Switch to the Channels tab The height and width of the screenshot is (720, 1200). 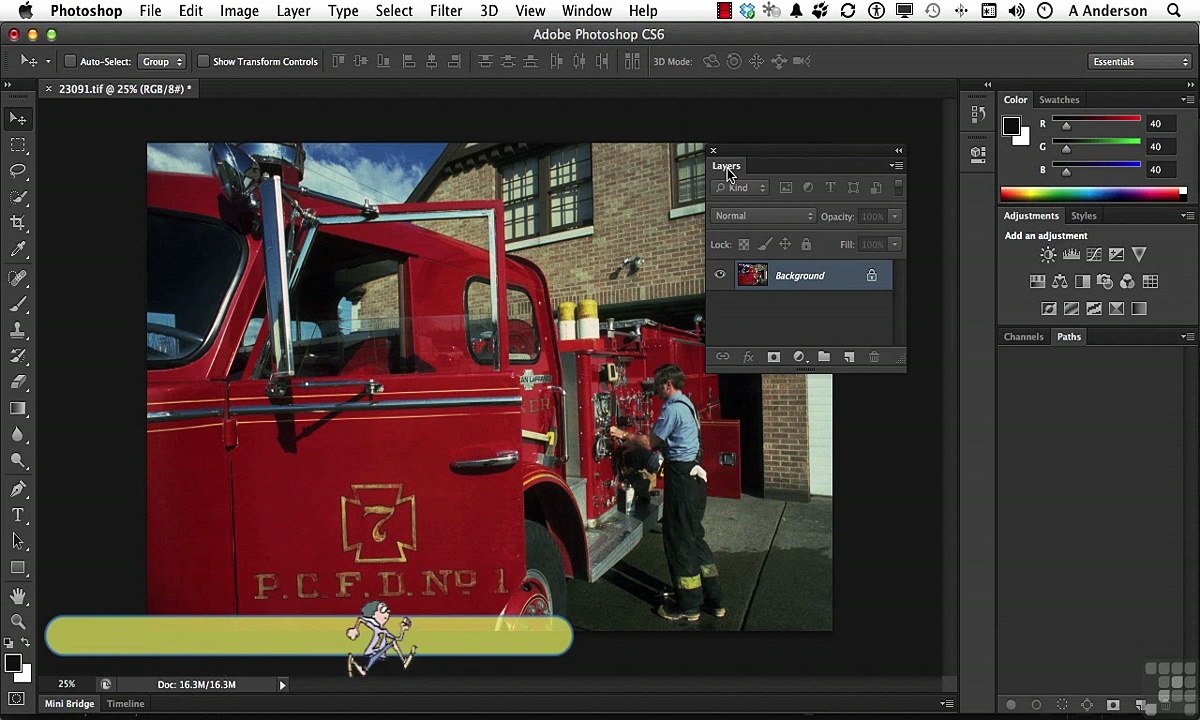[x=1023, y=337]
